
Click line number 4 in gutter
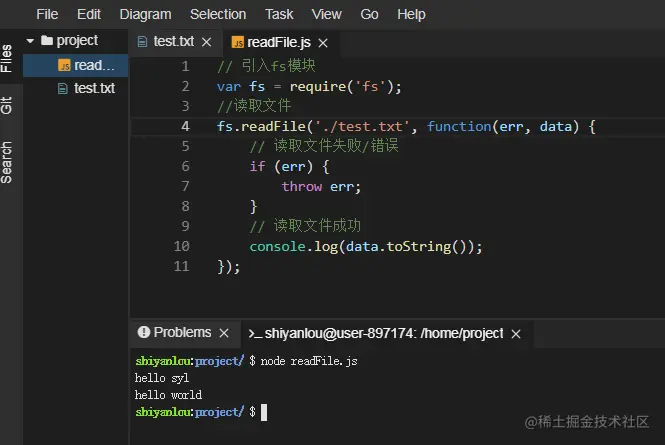click(185, 126)
